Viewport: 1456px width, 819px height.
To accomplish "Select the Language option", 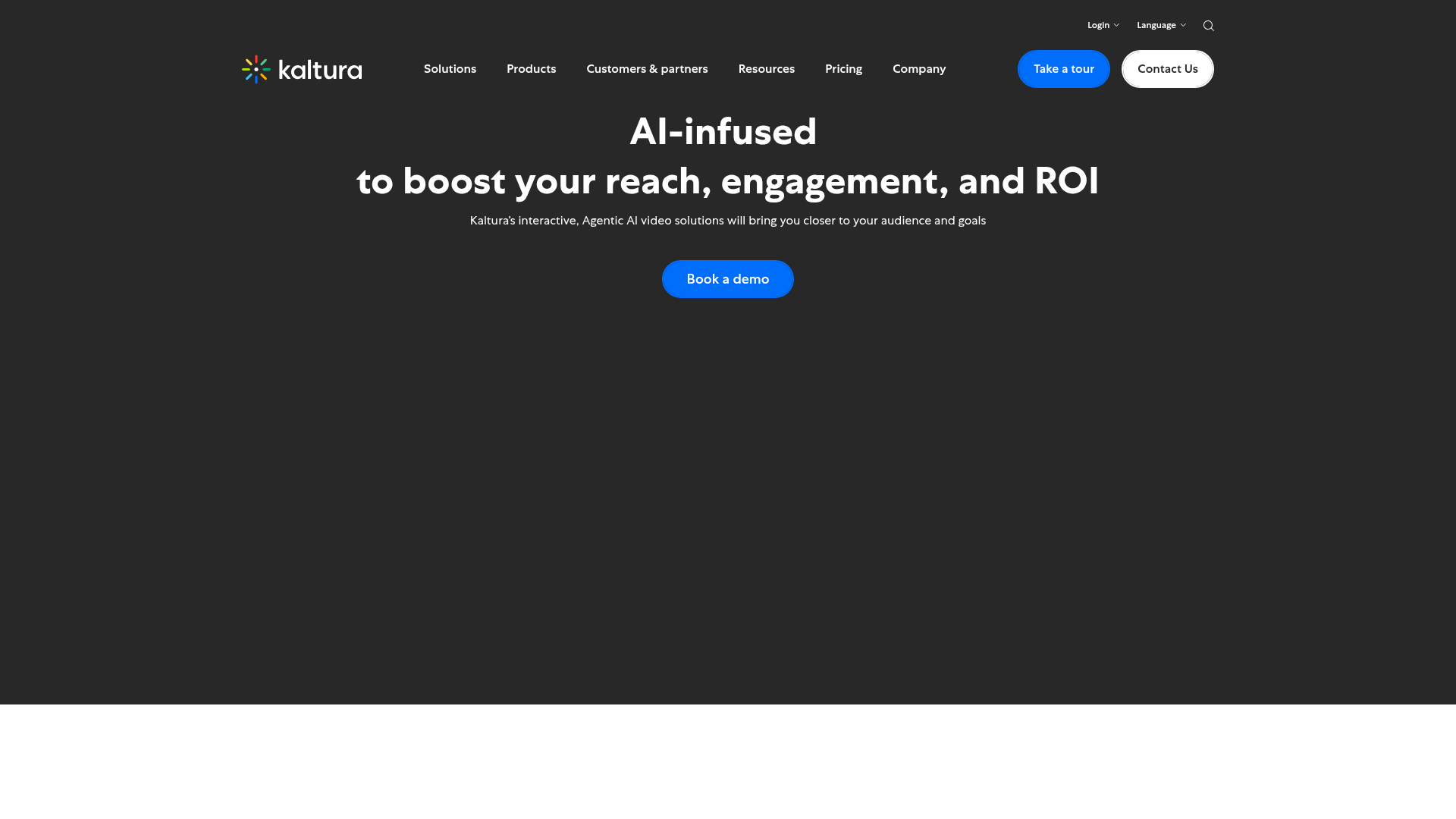I will 1156,25.
